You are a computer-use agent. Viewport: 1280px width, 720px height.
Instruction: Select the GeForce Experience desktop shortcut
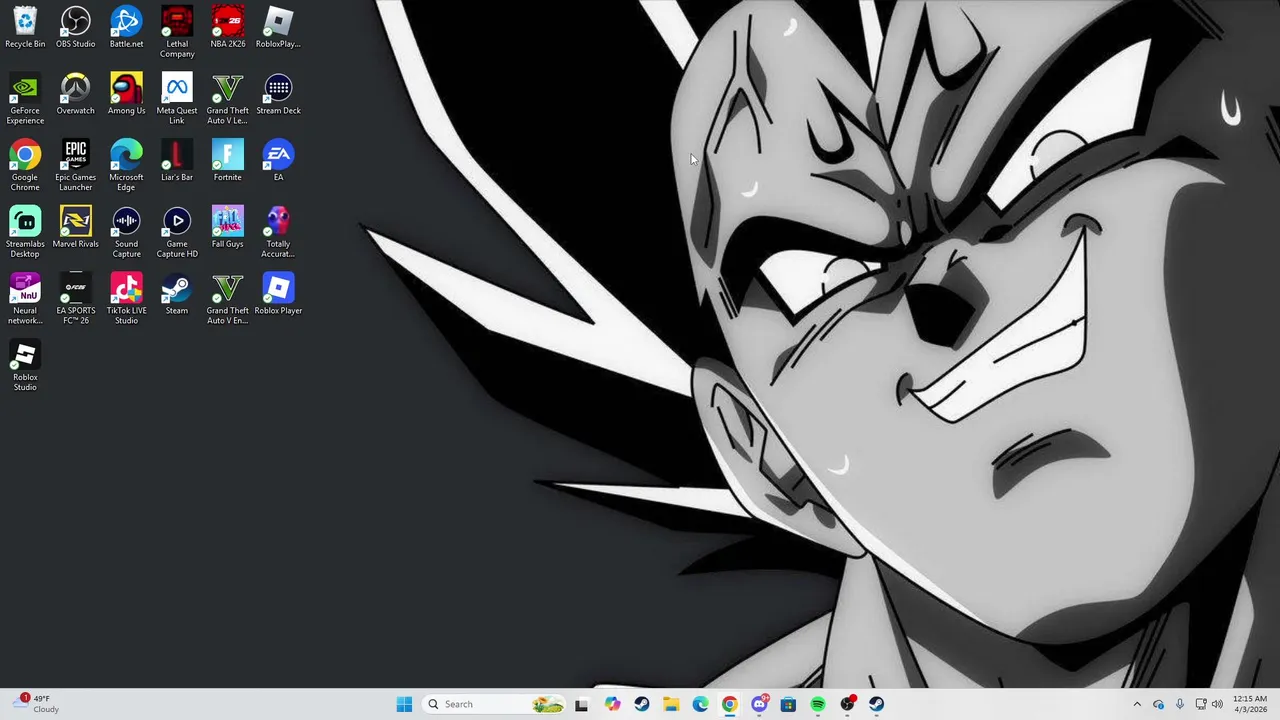click(x=25, y=99)
